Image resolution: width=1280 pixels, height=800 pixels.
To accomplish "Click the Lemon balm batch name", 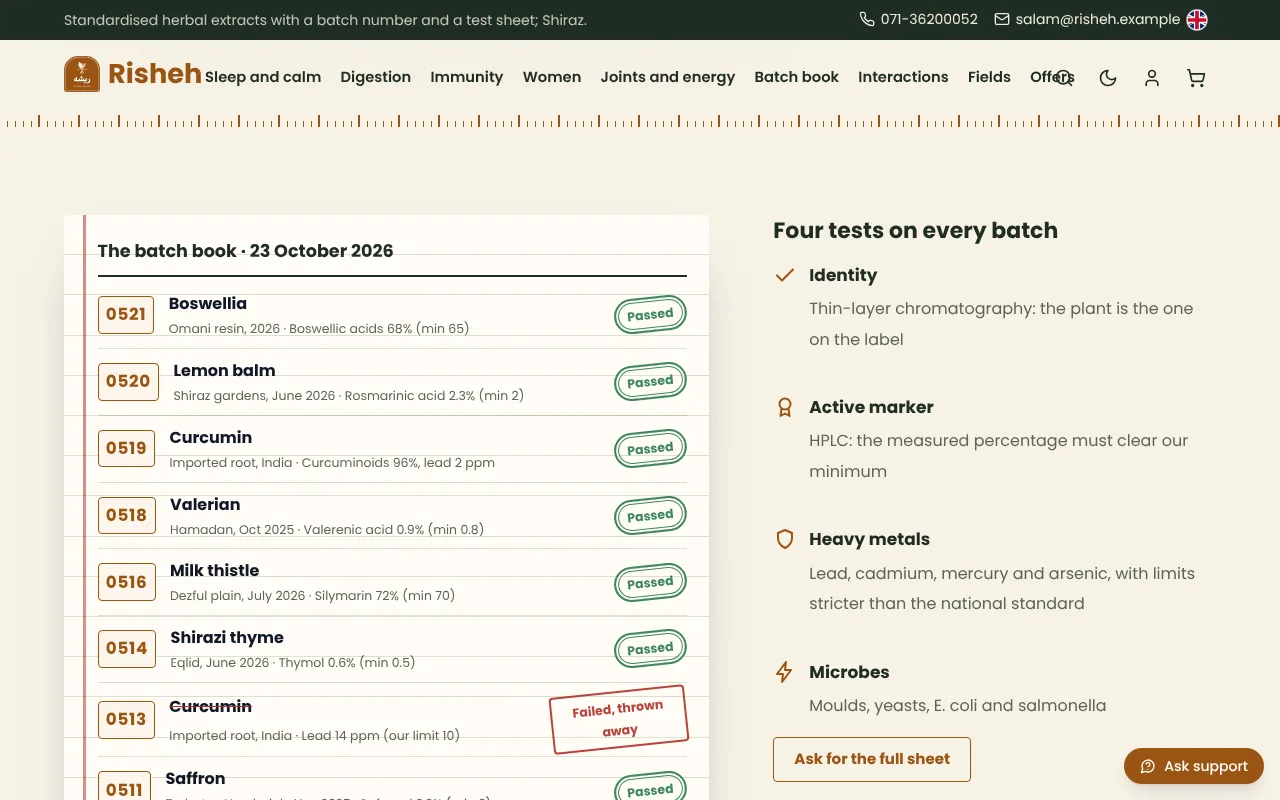I will point(224,370).
